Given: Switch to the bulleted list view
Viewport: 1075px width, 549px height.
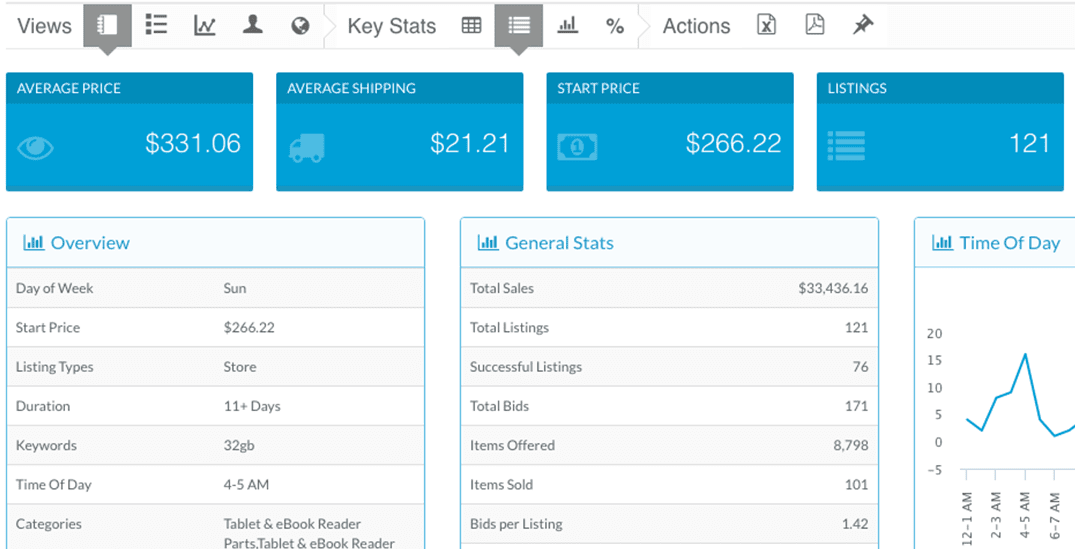Looking at the screenshot, I should [156, 26].
